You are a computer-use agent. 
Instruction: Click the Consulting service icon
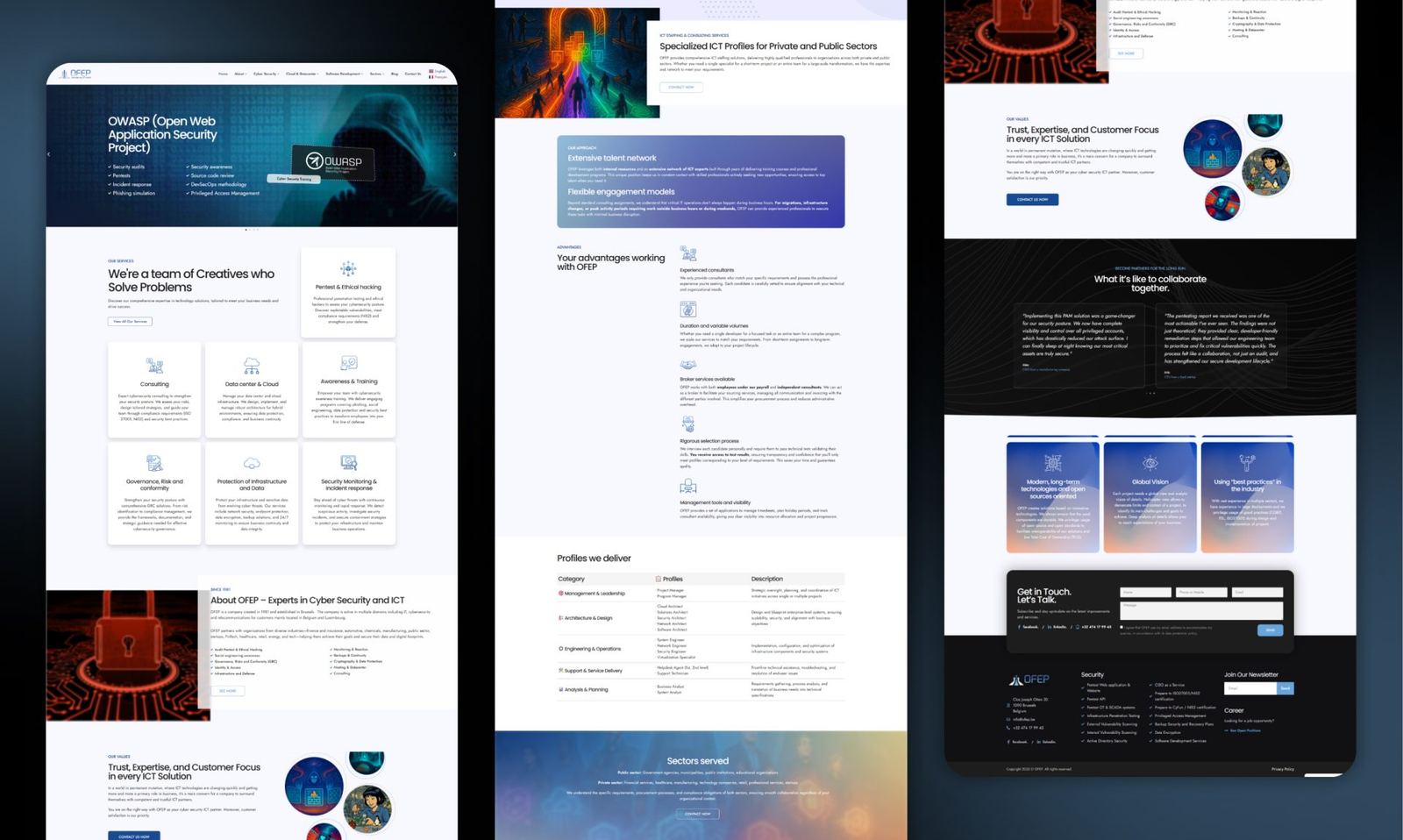(154, 365)
